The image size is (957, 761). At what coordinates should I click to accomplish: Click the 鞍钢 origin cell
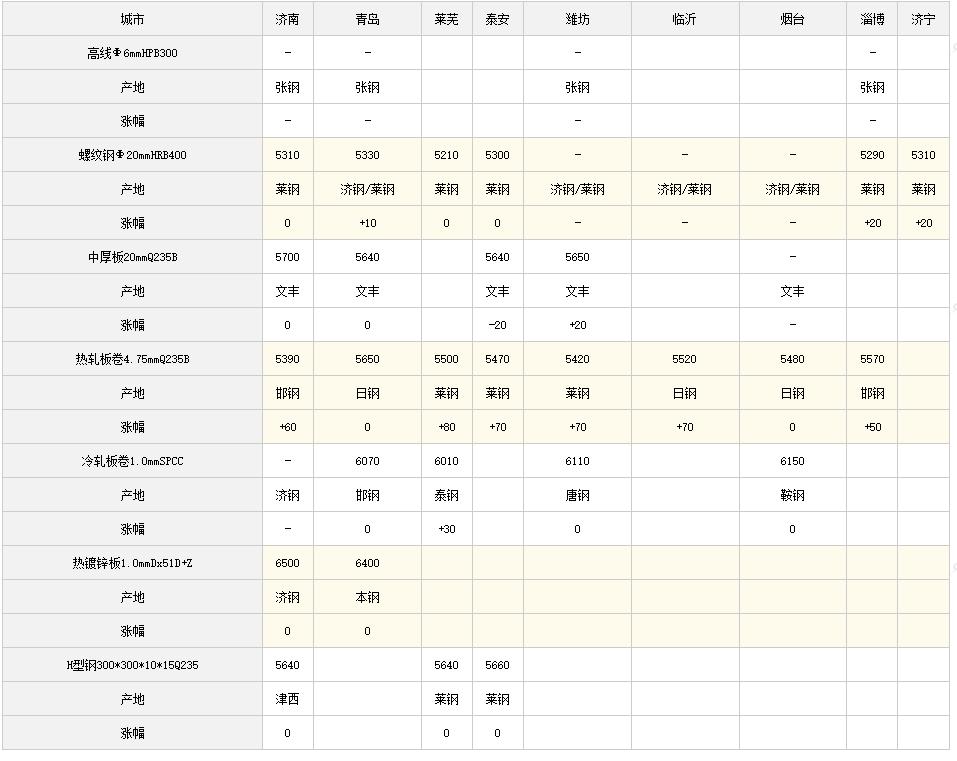coord(792,495)
